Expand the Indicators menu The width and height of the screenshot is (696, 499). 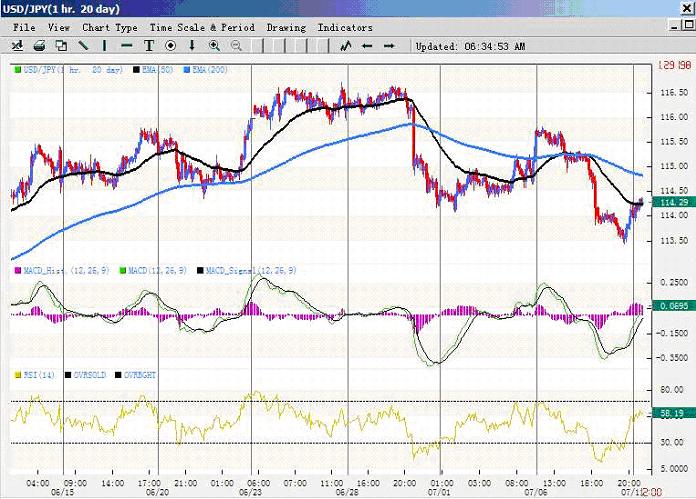pos(345,28)
